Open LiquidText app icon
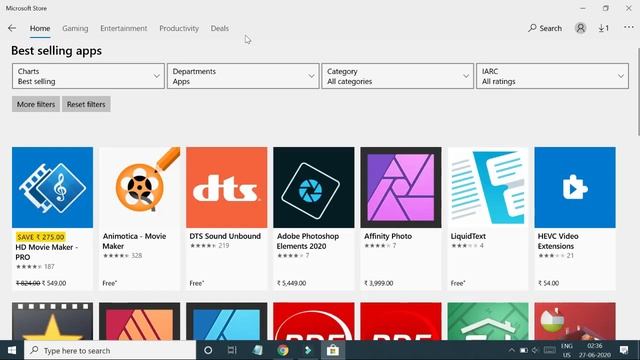Image resolution: width=640 pixels, height=360 pixels. (x=488, y=187)
